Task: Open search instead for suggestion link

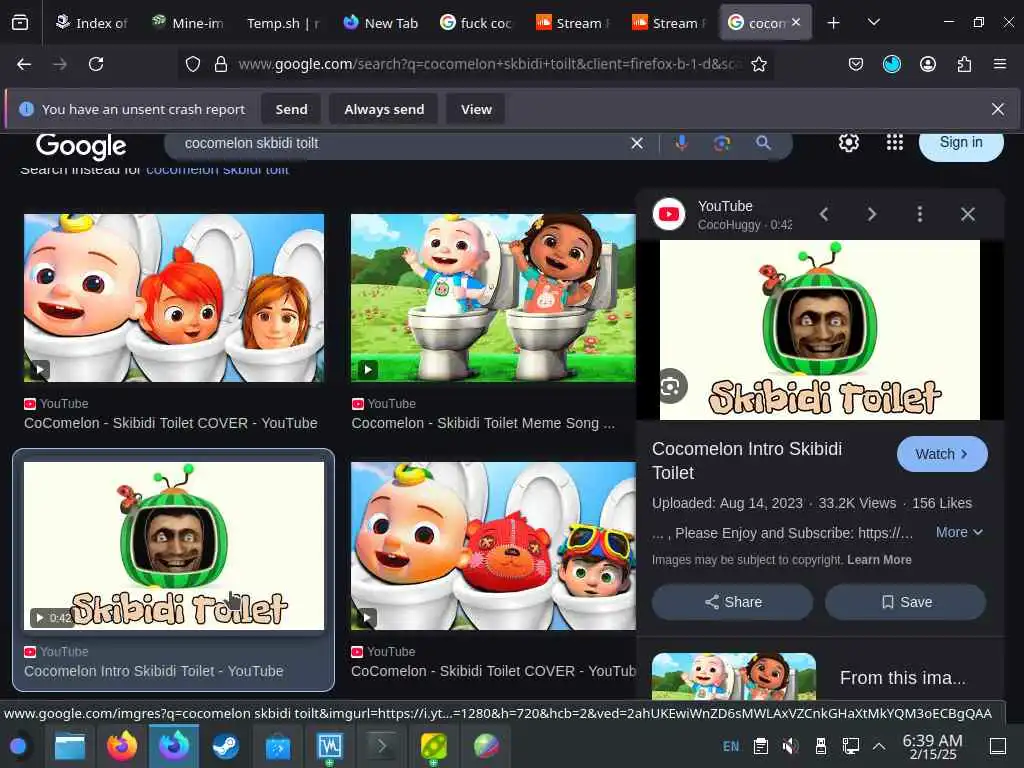Action: pyautogui.click(x=217, y=170)
